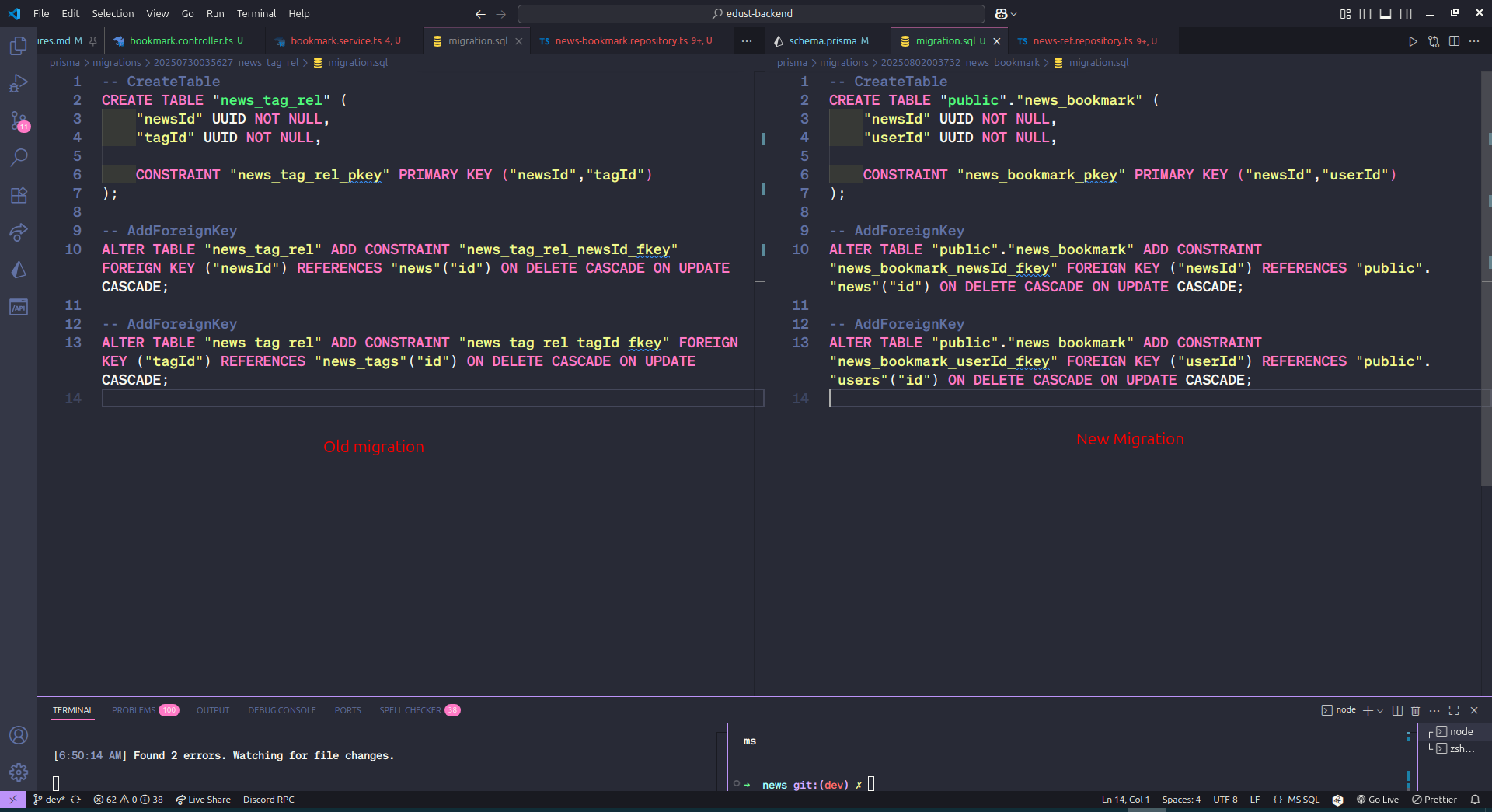Open the PROBLEMS panel tab
The width and height of the screenshot is (1492, 812).
point(145,710)
